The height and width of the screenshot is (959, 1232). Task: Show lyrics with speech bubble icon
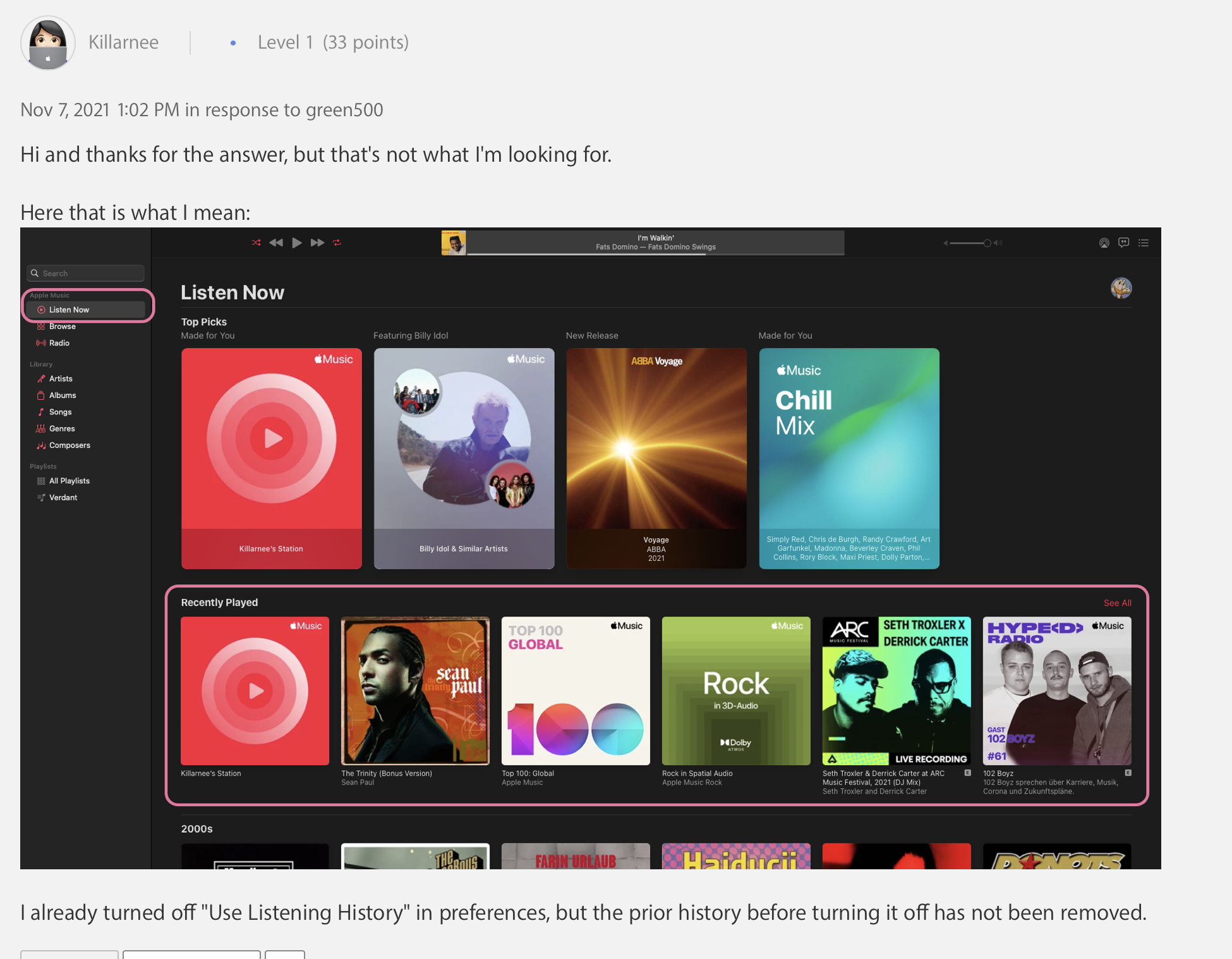[1123, 243]
